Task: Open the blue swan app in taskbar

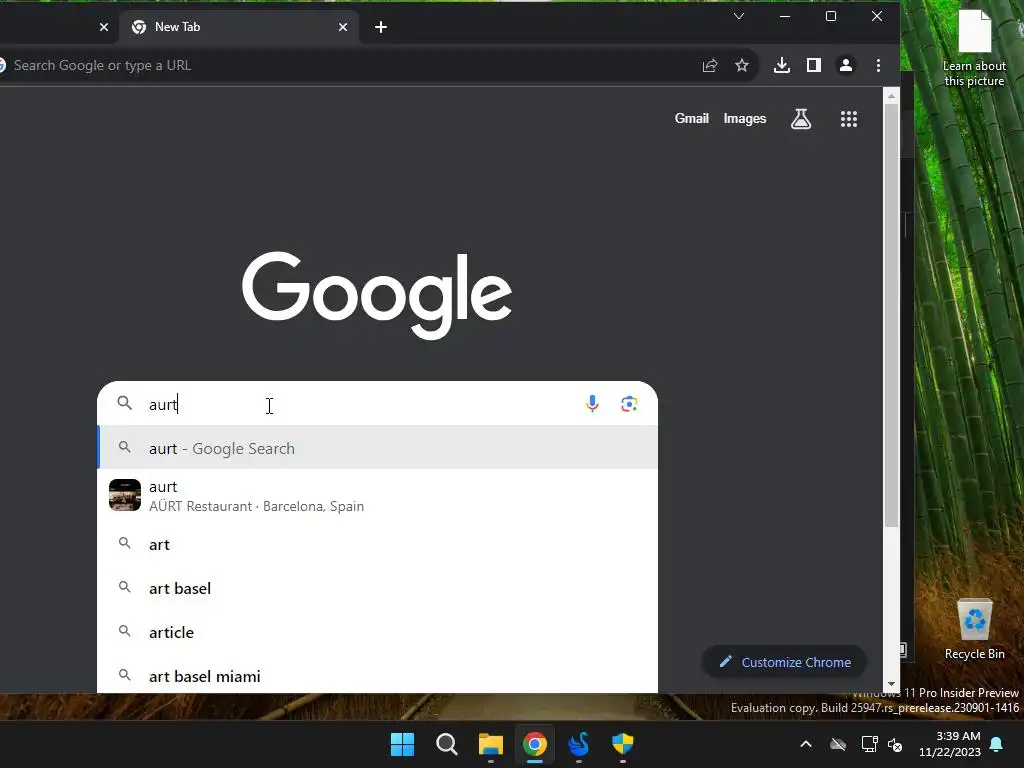Action: point(579,744)
